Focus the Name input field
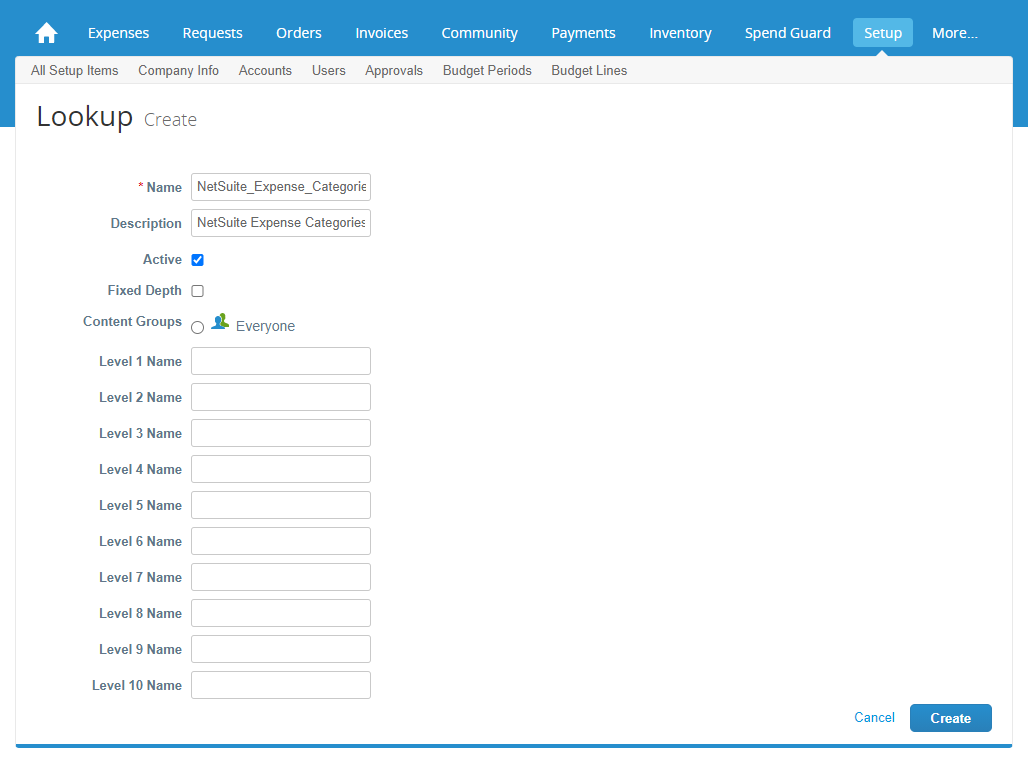 pyautogui.click(x=280, y=187)
